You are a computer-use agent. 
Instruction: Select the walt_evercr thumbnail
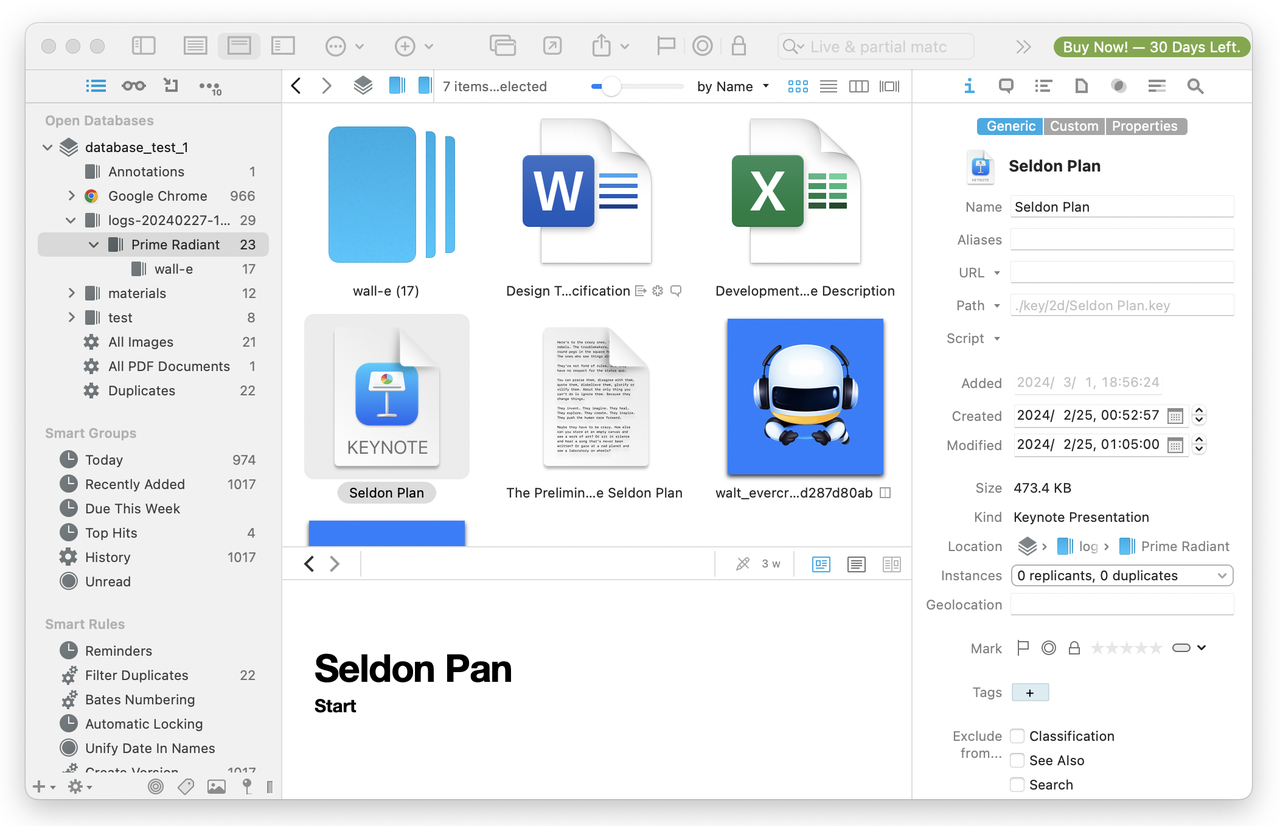[x=804, y=396]
